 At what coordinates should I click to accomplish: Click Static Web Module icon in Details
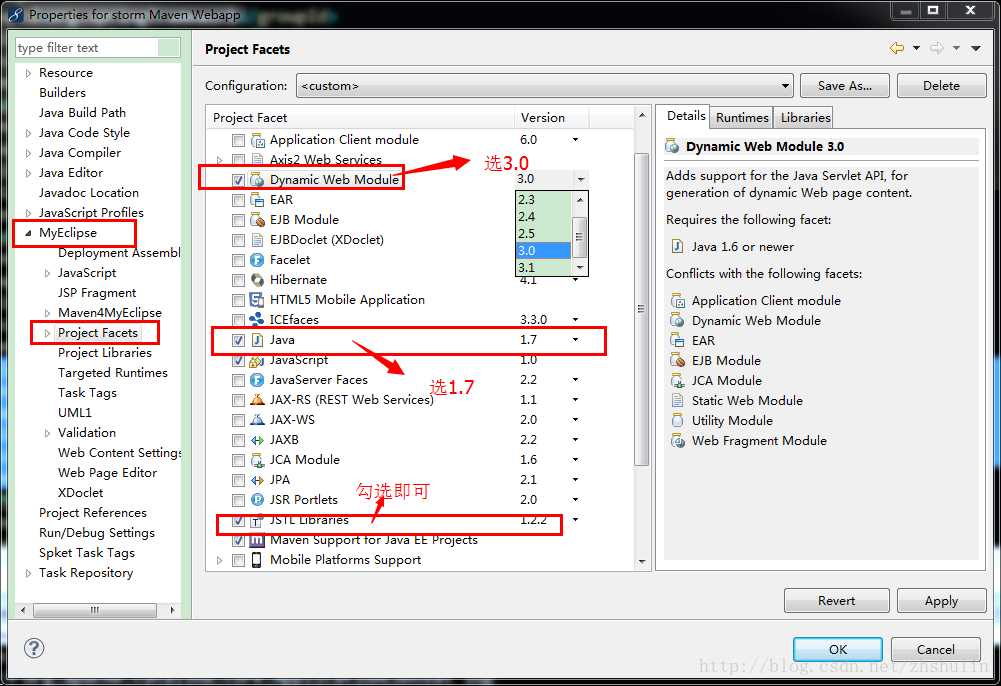[678, 401]
